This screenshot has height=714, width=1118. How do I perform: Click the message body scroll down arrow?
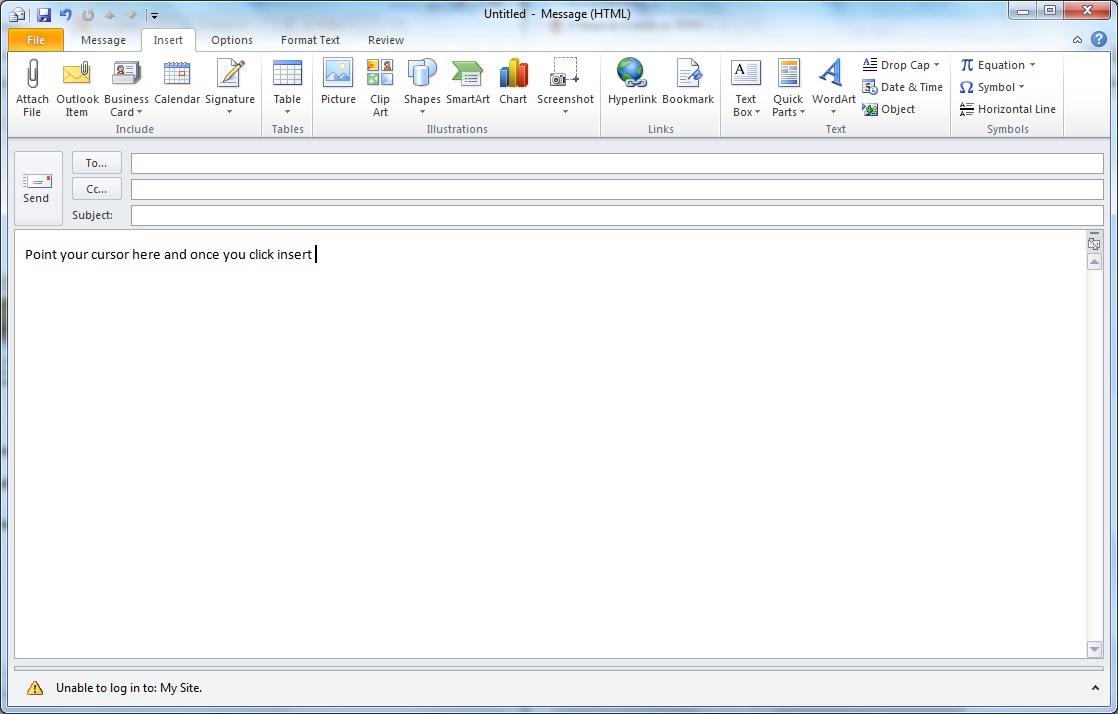[x=1094, y=648]
